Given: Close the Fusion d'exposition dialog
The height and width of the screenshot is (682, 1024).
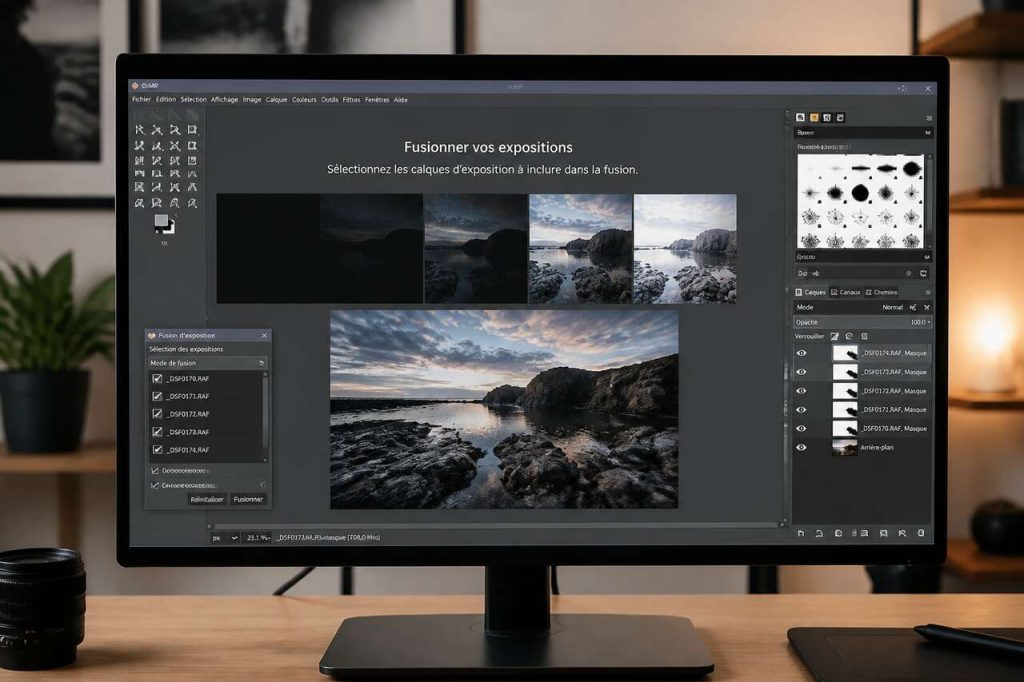Looking at the screenshot, I should (264, 335).
